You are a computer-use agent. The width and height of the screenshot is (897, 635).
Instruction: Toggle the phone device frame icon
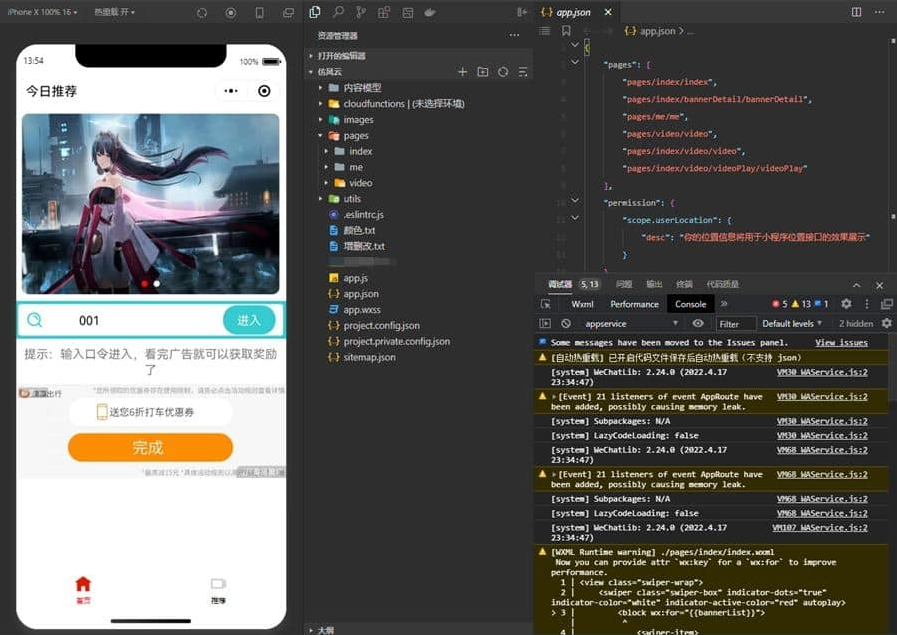[x=259, y=13]
